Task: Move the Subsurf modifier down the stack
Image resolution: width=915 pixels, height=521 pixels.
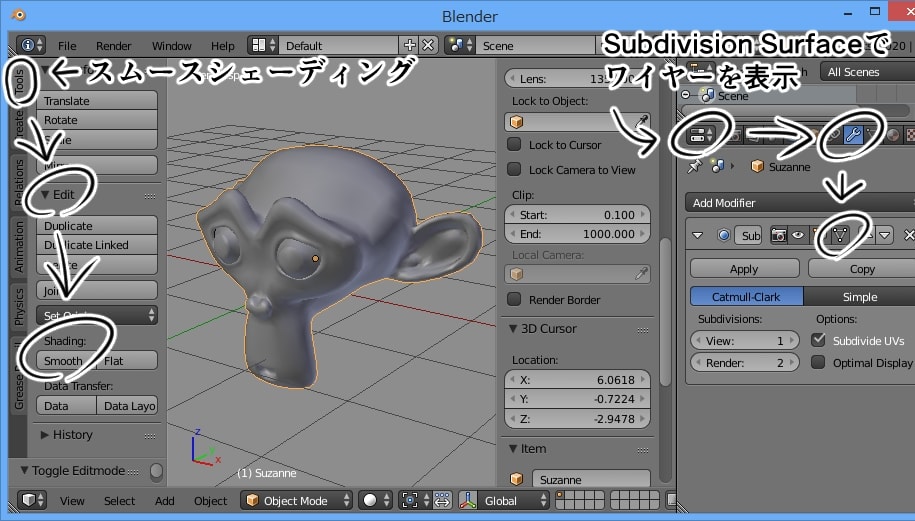Action: [x=885, y=235]
